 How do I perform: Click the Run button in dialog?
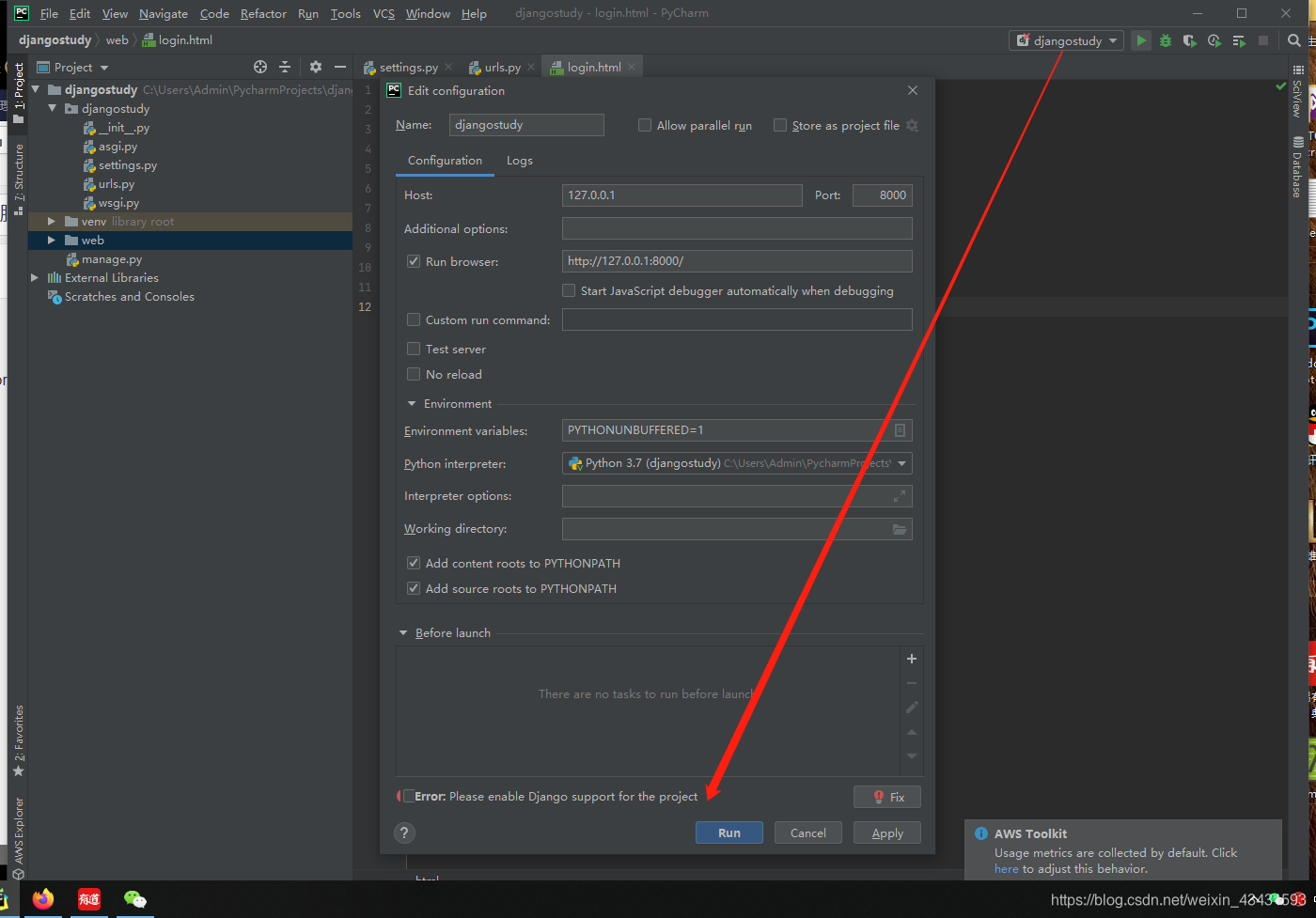[729, 832]
